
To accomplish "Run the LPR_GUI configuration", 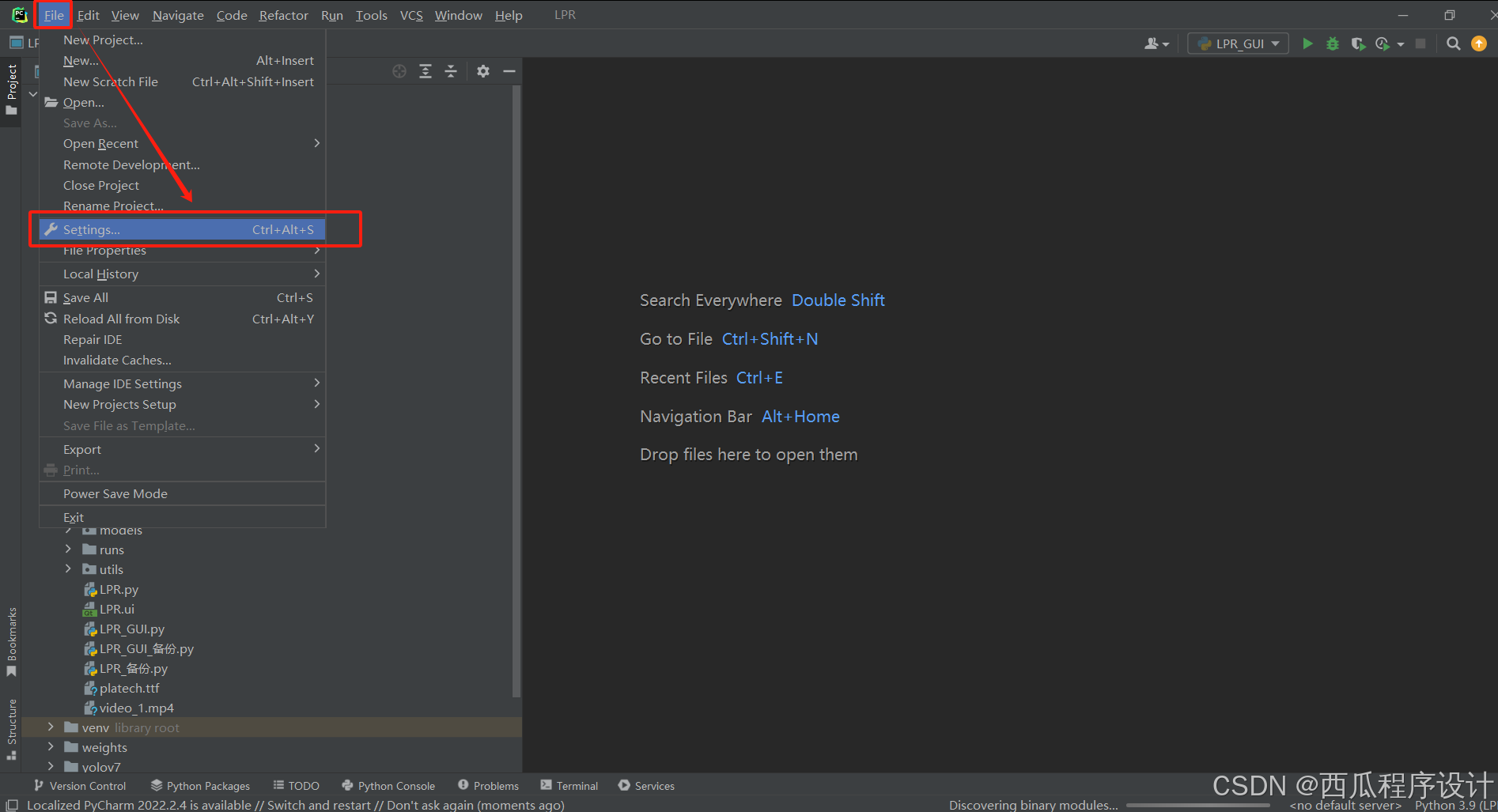I will point(1307,43).
